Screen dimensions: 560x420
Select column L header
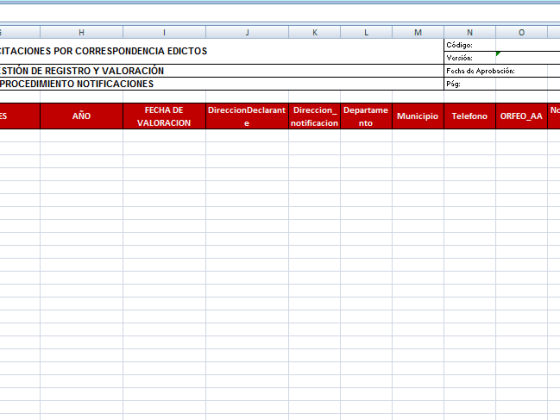[x=366, y=32]
